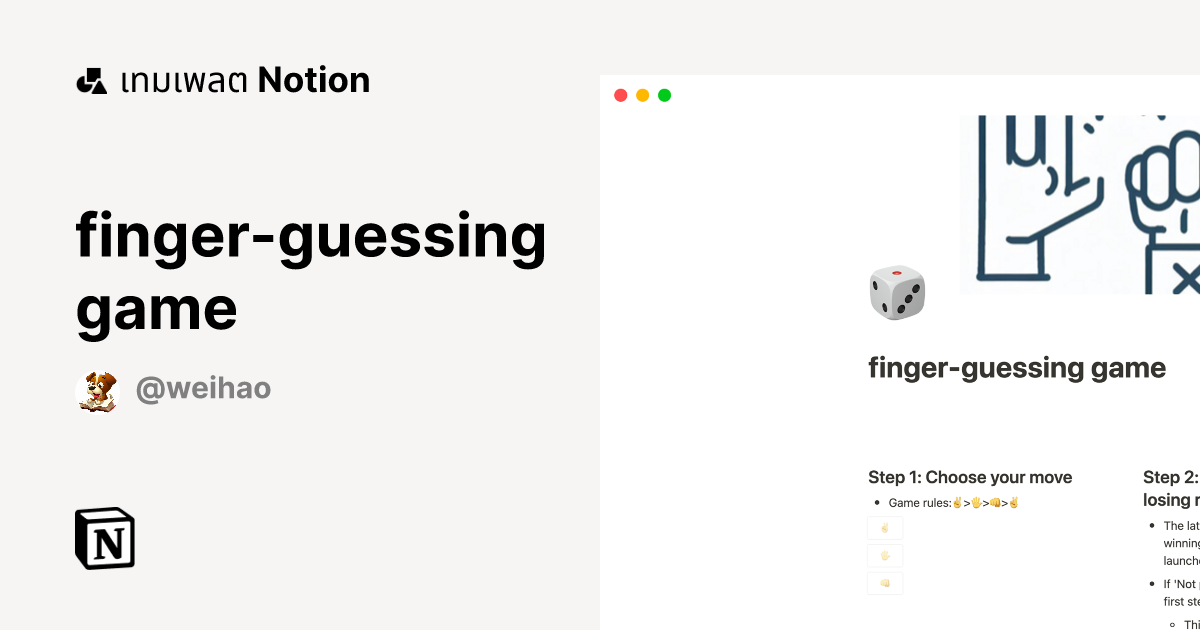Image resolution: width=1200 pixels, height=630 pixels.
Task: Click the scissors move button
Action: tap(885, 528)
